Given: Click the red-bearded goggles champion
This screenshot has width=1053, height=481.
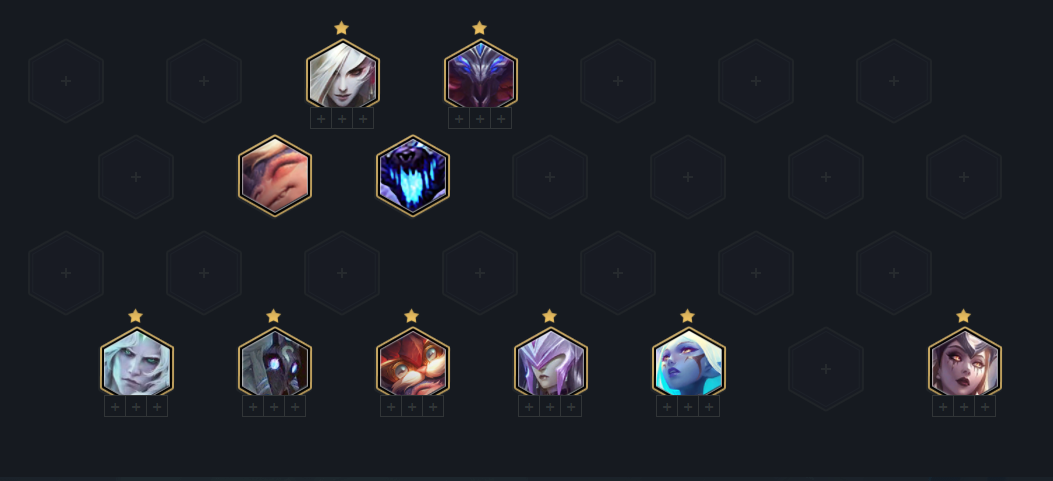Looking at the screenshot, I should pyautogui.click(x=412, y=363).
